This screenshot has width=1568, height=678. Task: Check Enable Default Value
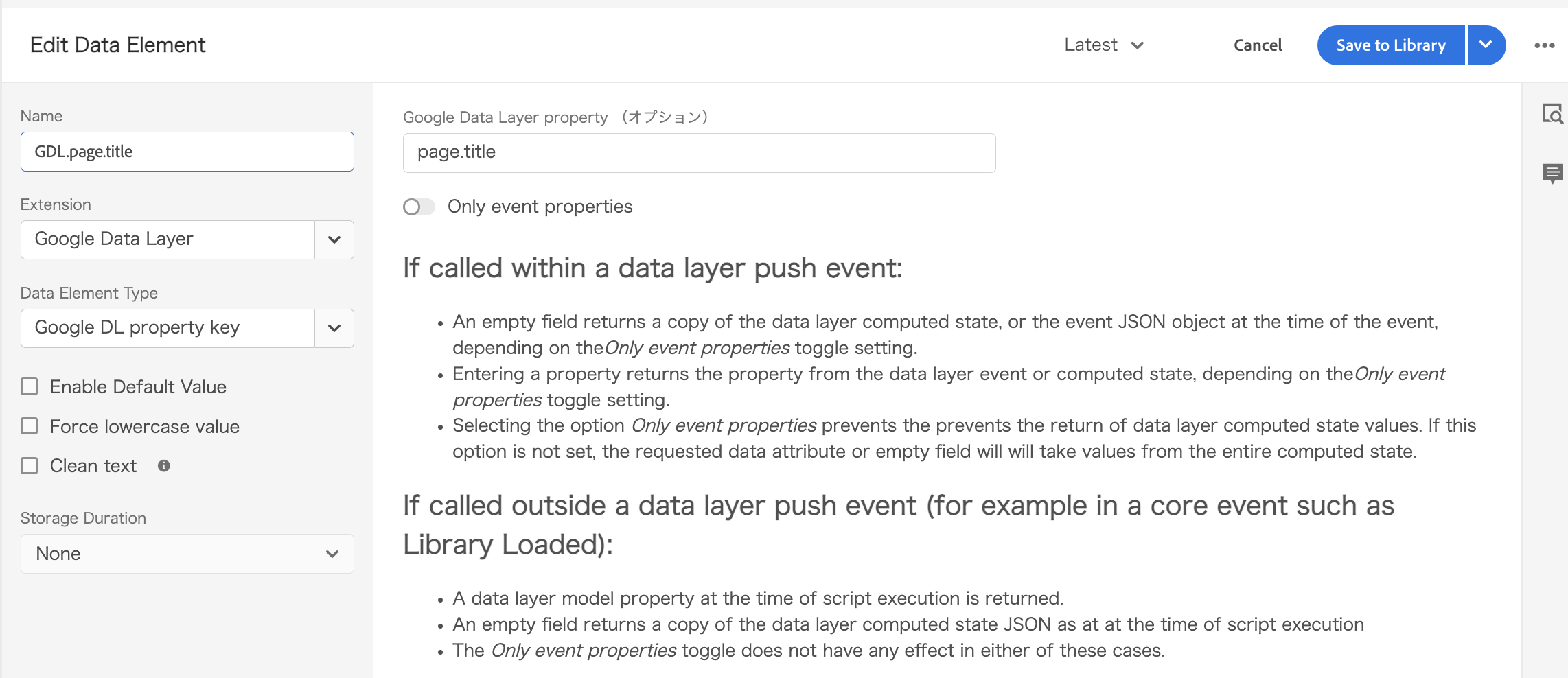coord(30,386)
